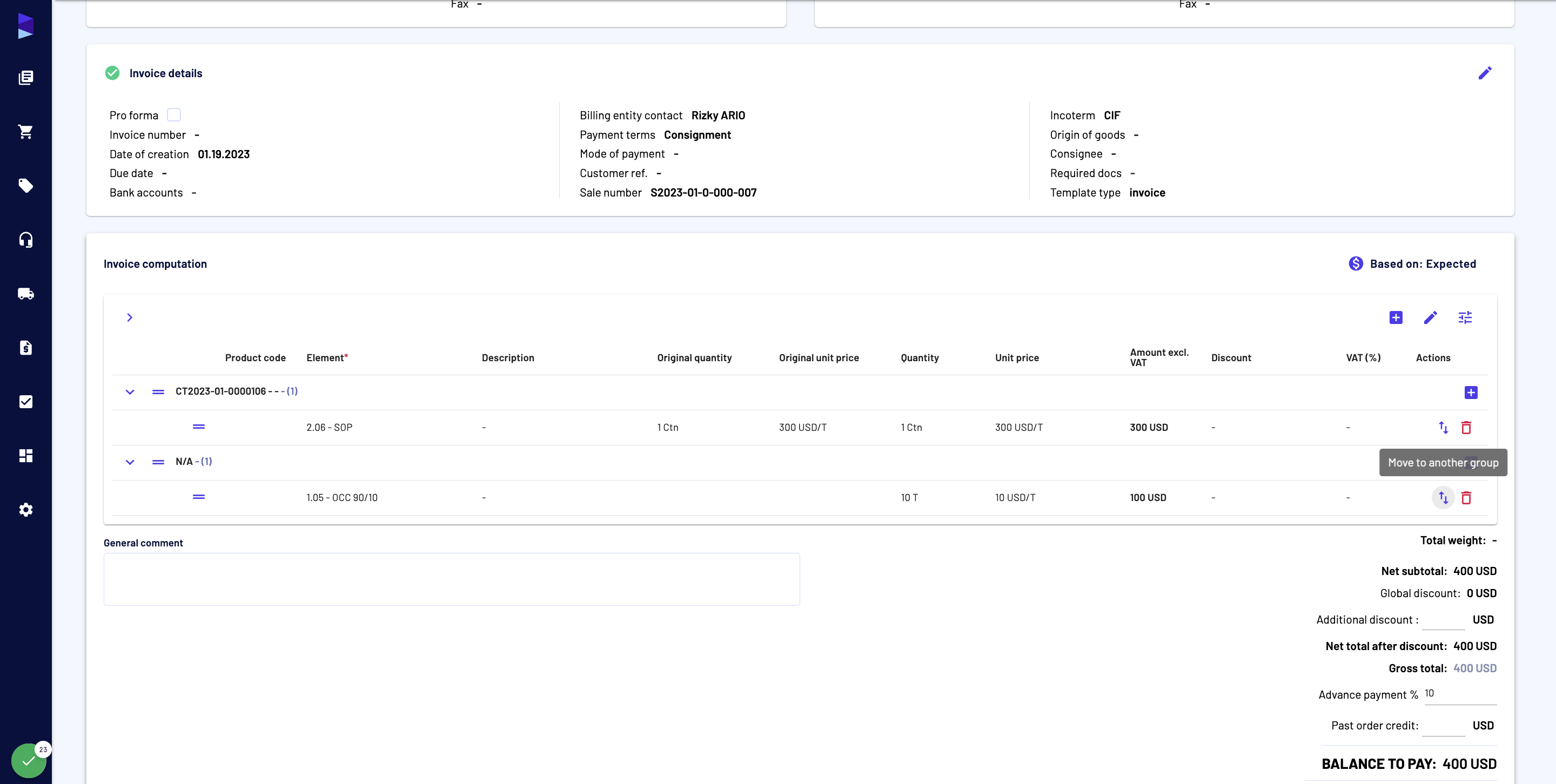Open the shopping cart sidebar section

point(25,132)
